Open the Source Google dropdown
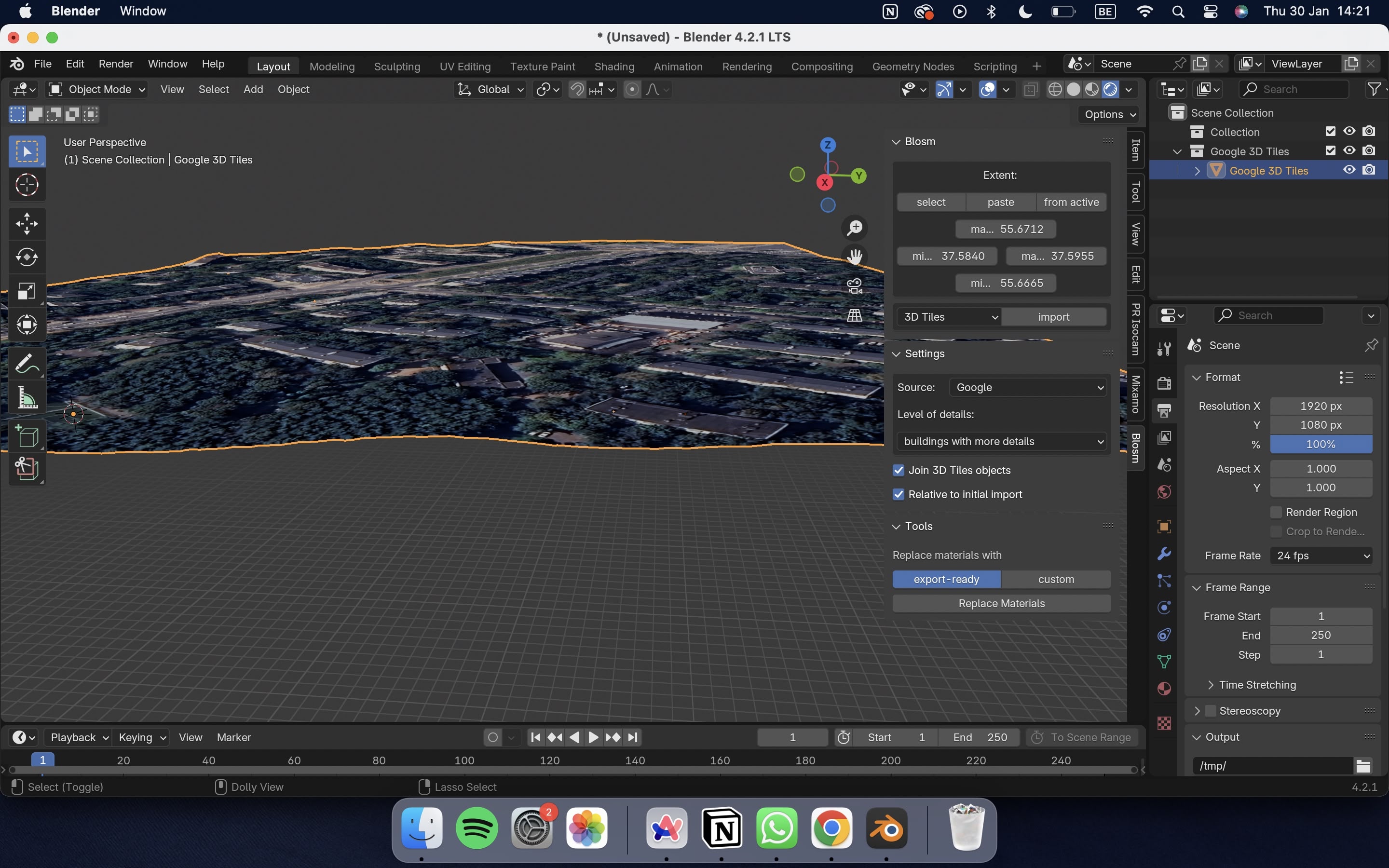The width and height of the screenshot is (1389, 868). [1028, 388]
